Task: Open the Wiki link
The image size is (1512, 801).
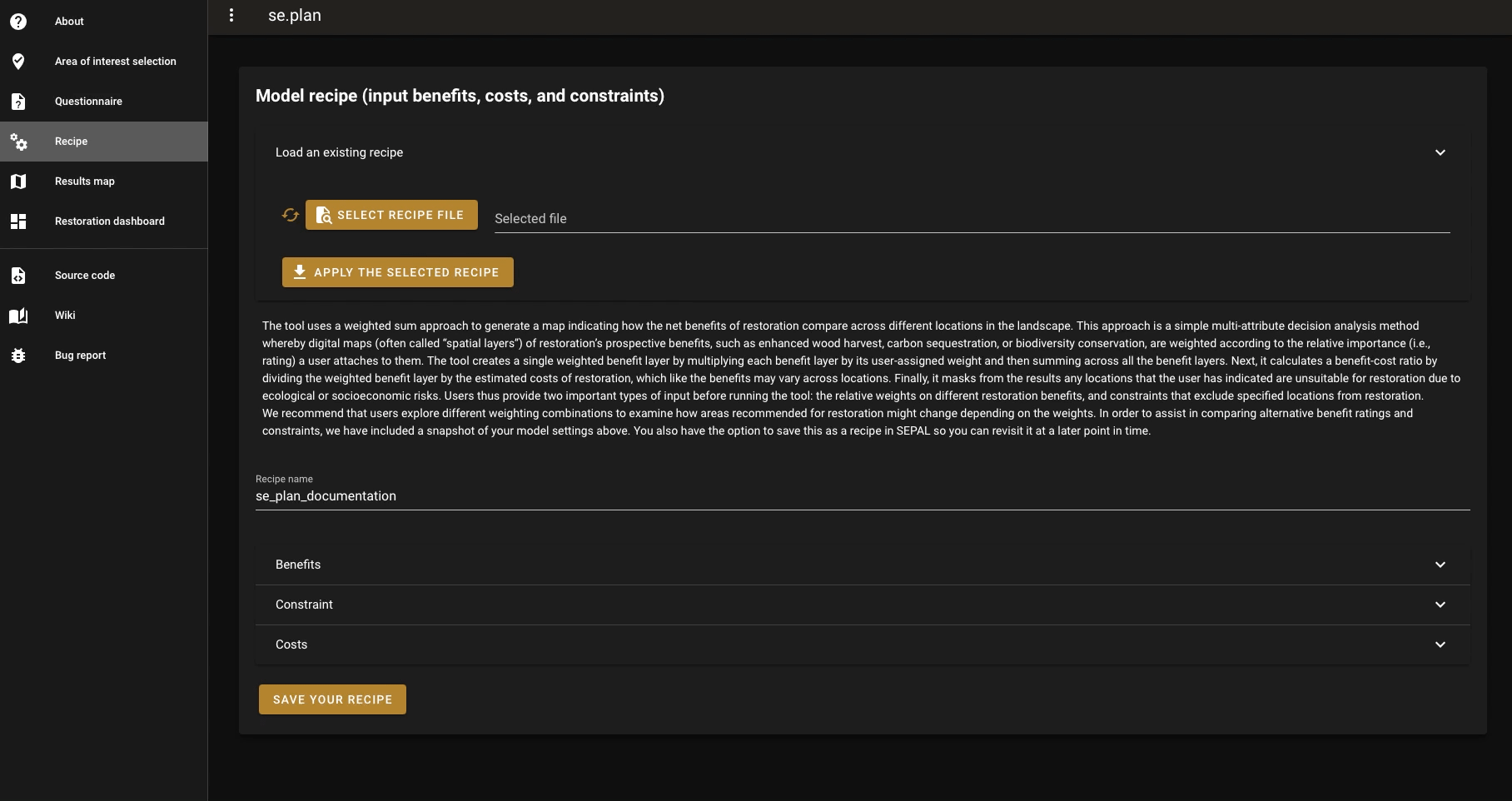Action: coord(104,316)
